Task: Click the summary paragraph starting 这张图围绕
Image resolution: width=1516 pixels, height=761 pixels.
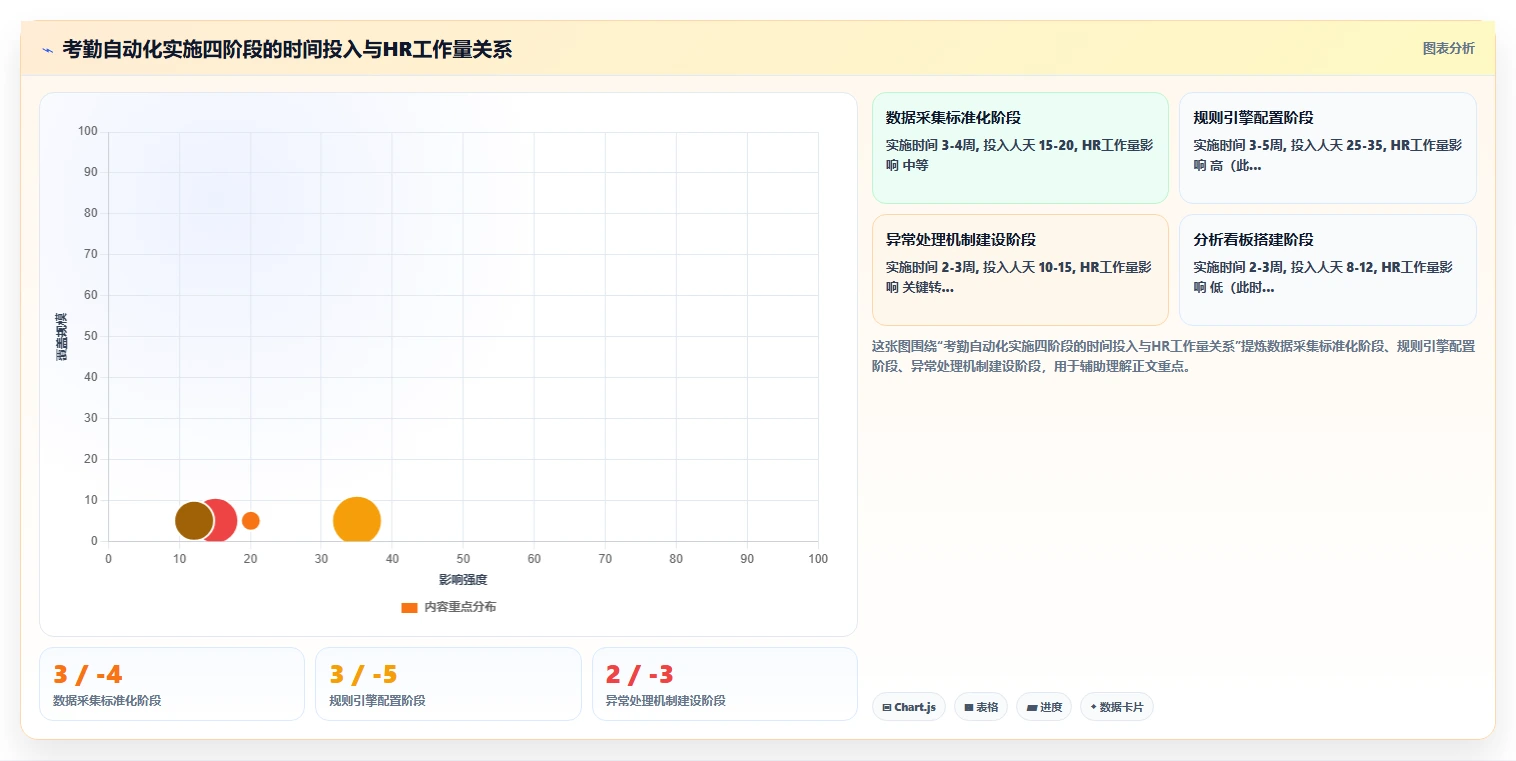Action: click(1174, 356)
